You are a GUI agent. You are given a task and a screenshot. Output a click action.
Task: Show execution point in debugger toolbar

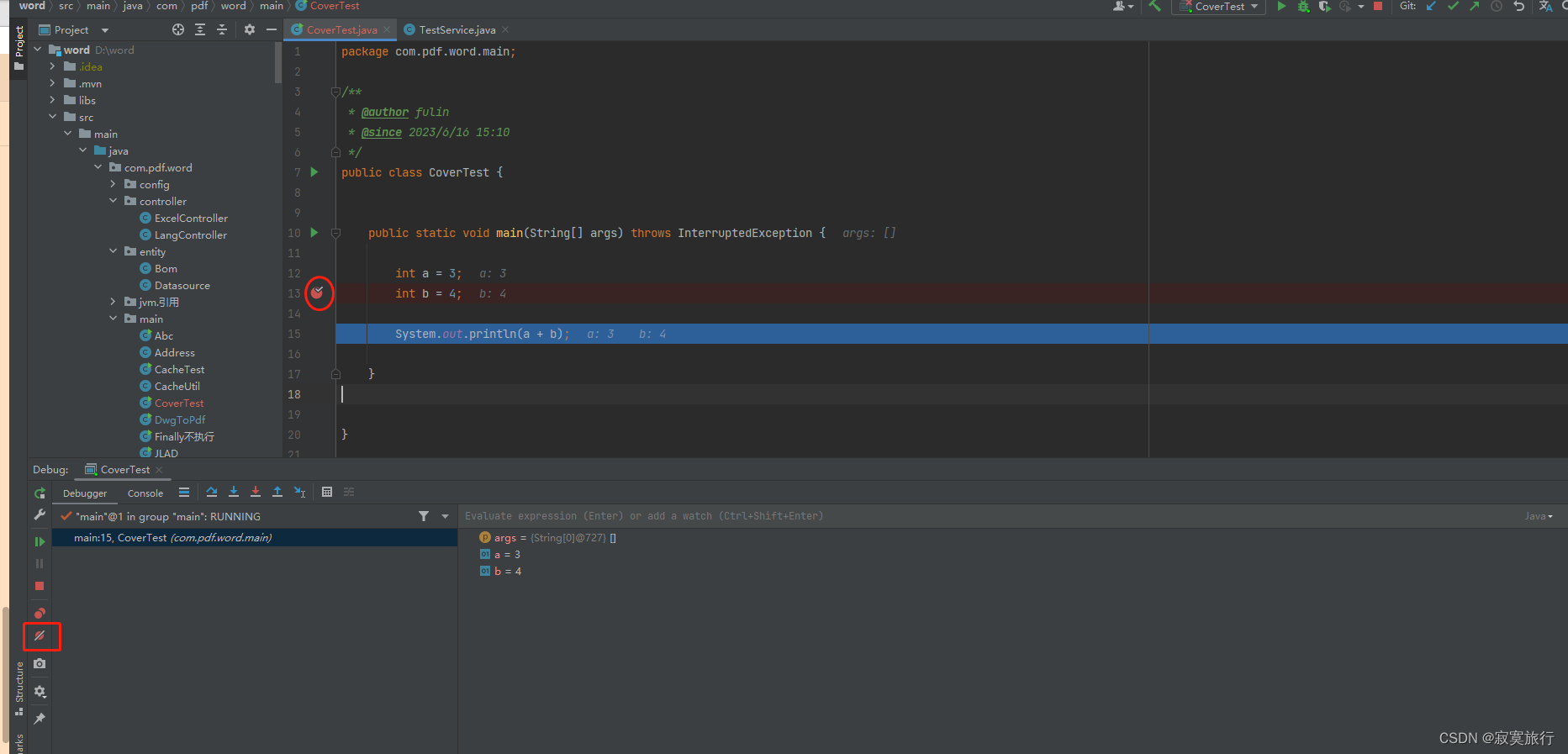(x=184, y=493)
